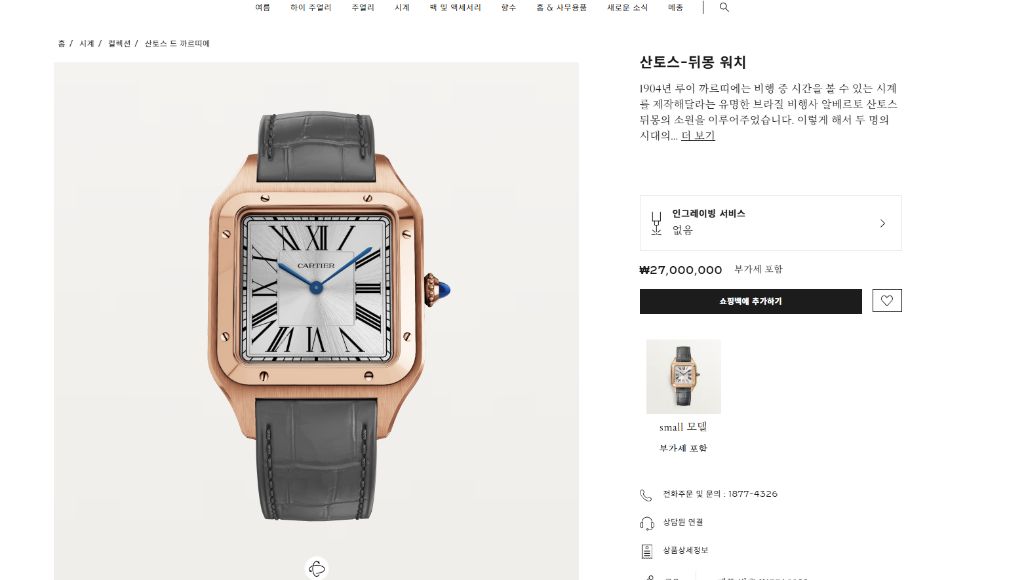Click the 상담원 연결 link
The image size is (1024, 580).
pyautogui.click(x=682, y=522)
